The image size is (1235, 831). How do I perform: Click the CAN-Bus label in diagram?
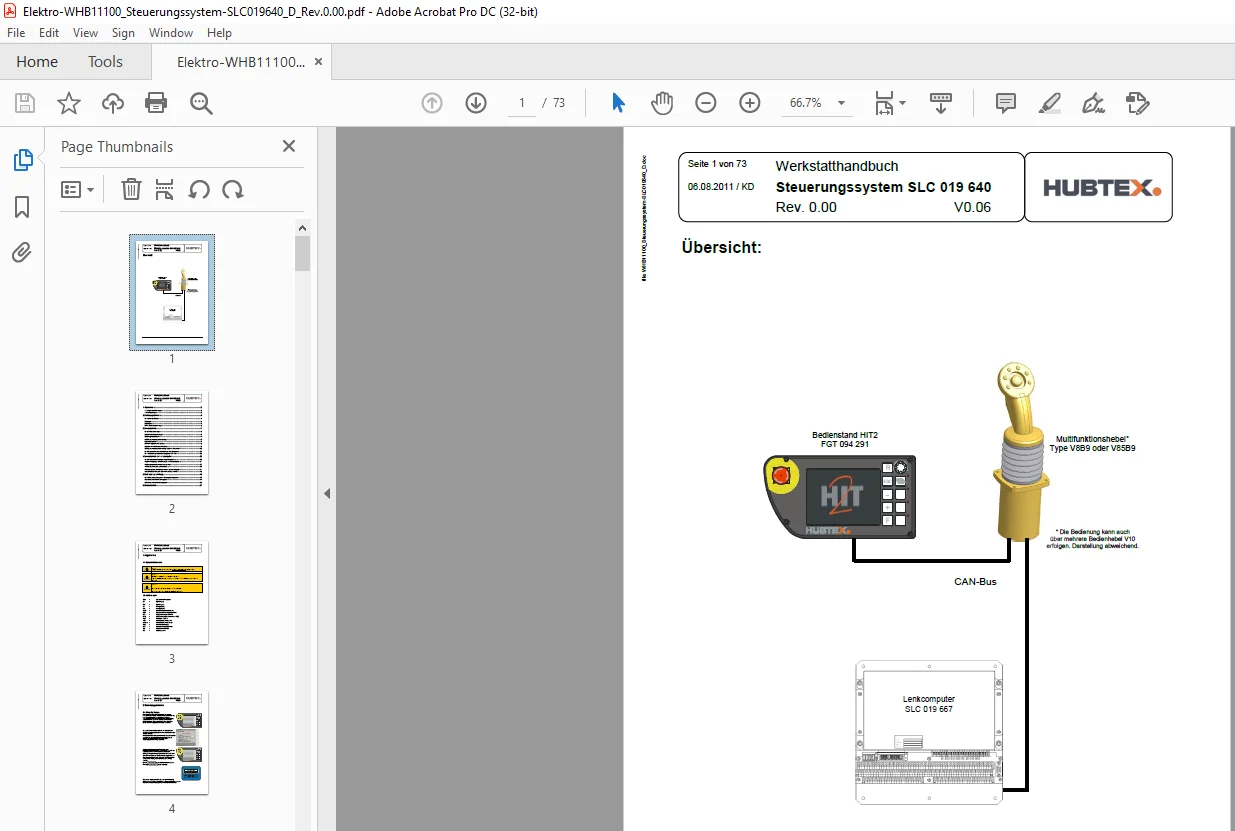point(975,581)
